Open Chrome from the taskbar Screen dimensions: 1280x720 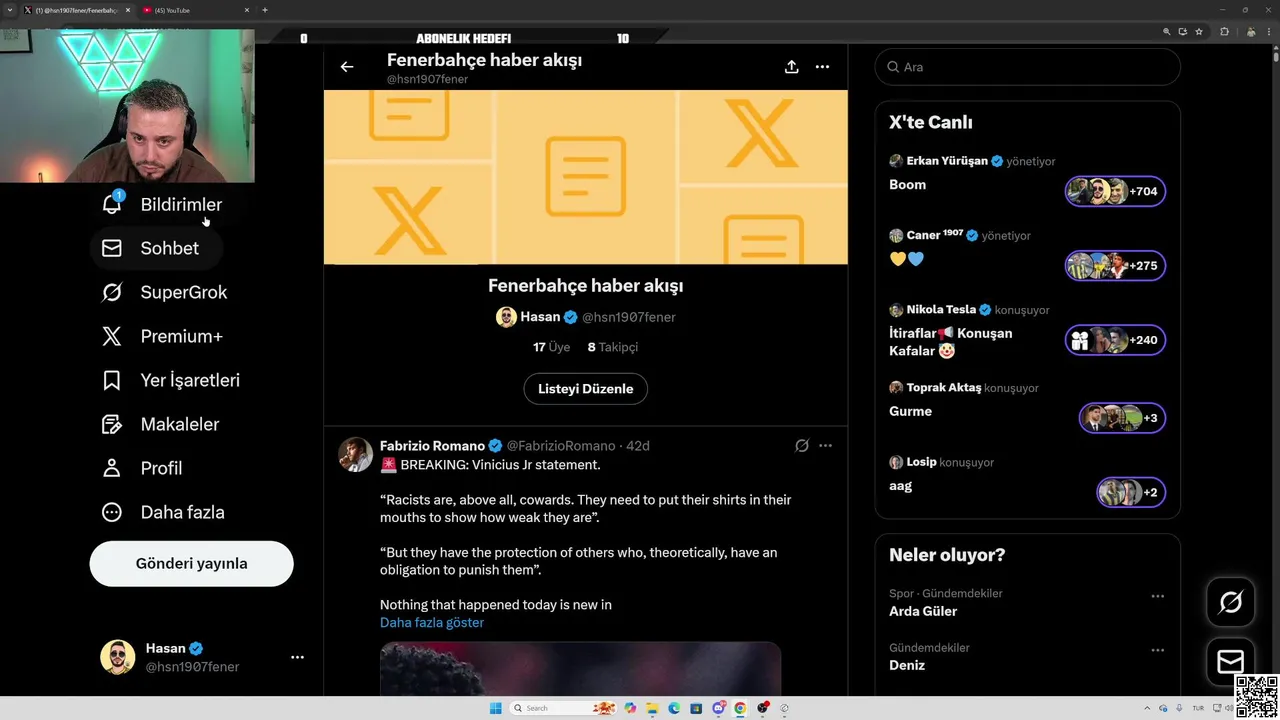pos(740,708)
